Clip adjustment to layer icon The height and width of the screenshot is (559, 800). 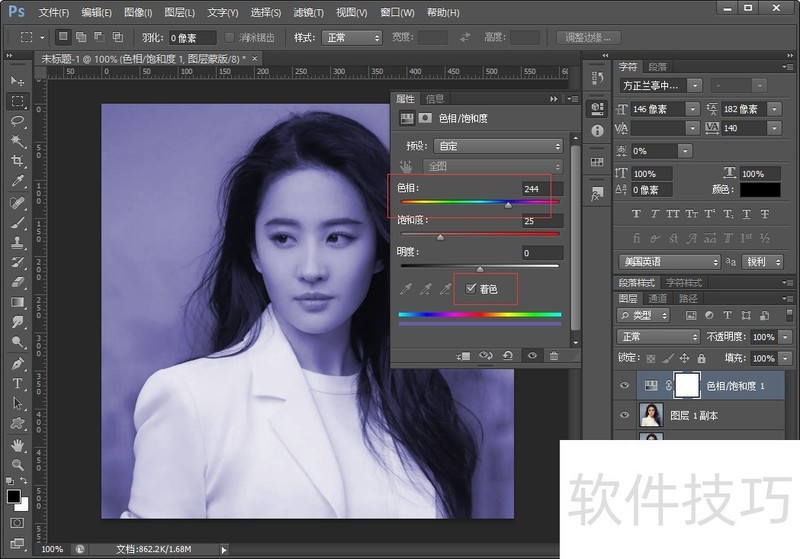pos(463,355)
